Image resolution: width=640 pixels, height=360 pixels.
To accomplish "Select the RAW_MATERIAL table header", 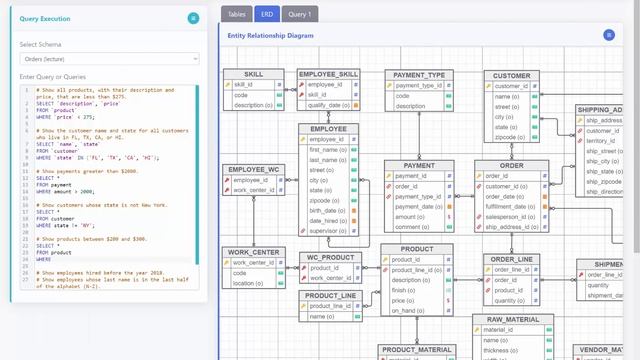I will pos(513,320).
